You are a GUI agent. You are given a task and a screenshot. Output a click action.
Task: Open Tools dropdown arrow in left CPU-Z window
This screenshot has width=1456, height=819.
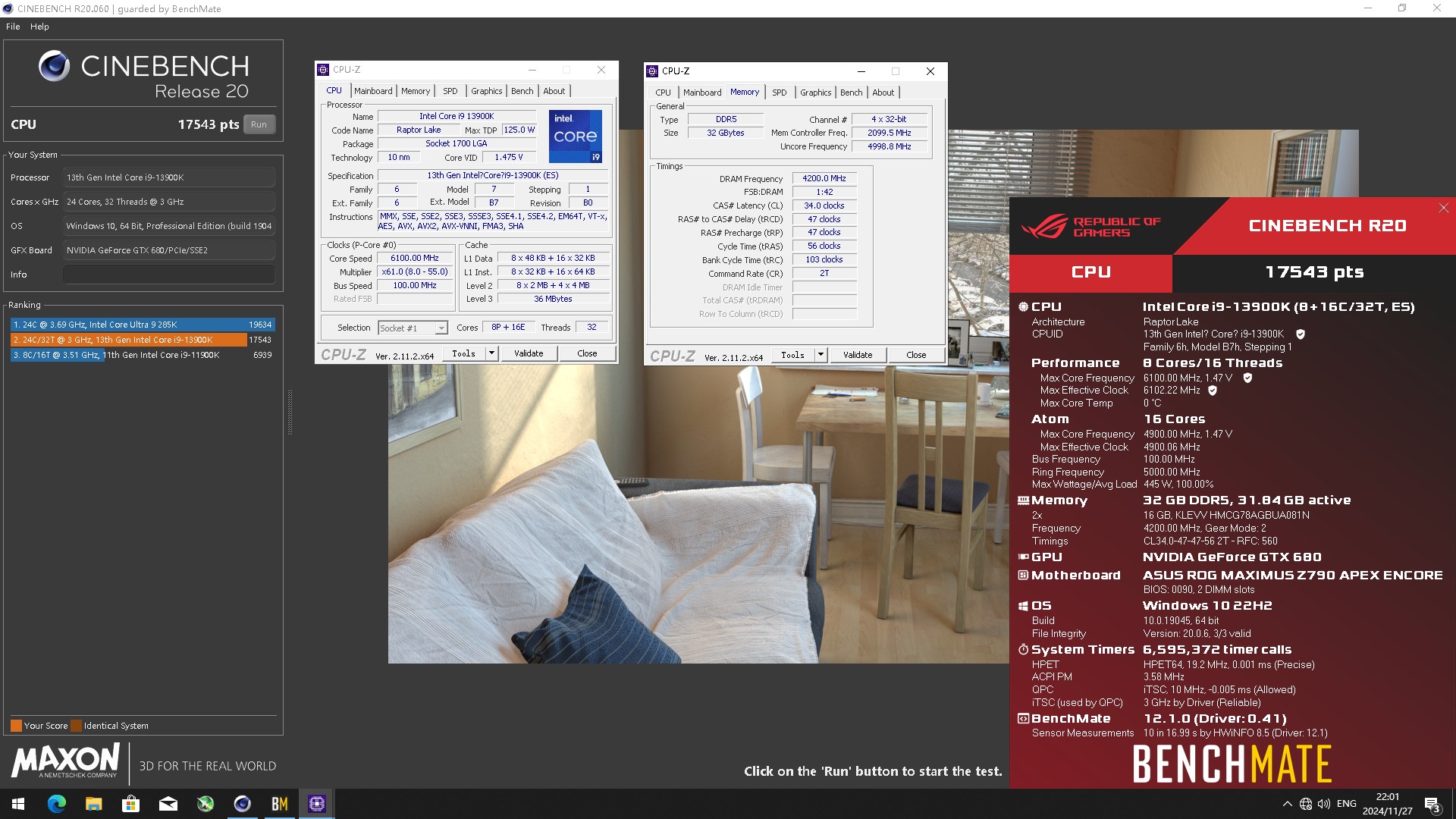tap(491, 353)
